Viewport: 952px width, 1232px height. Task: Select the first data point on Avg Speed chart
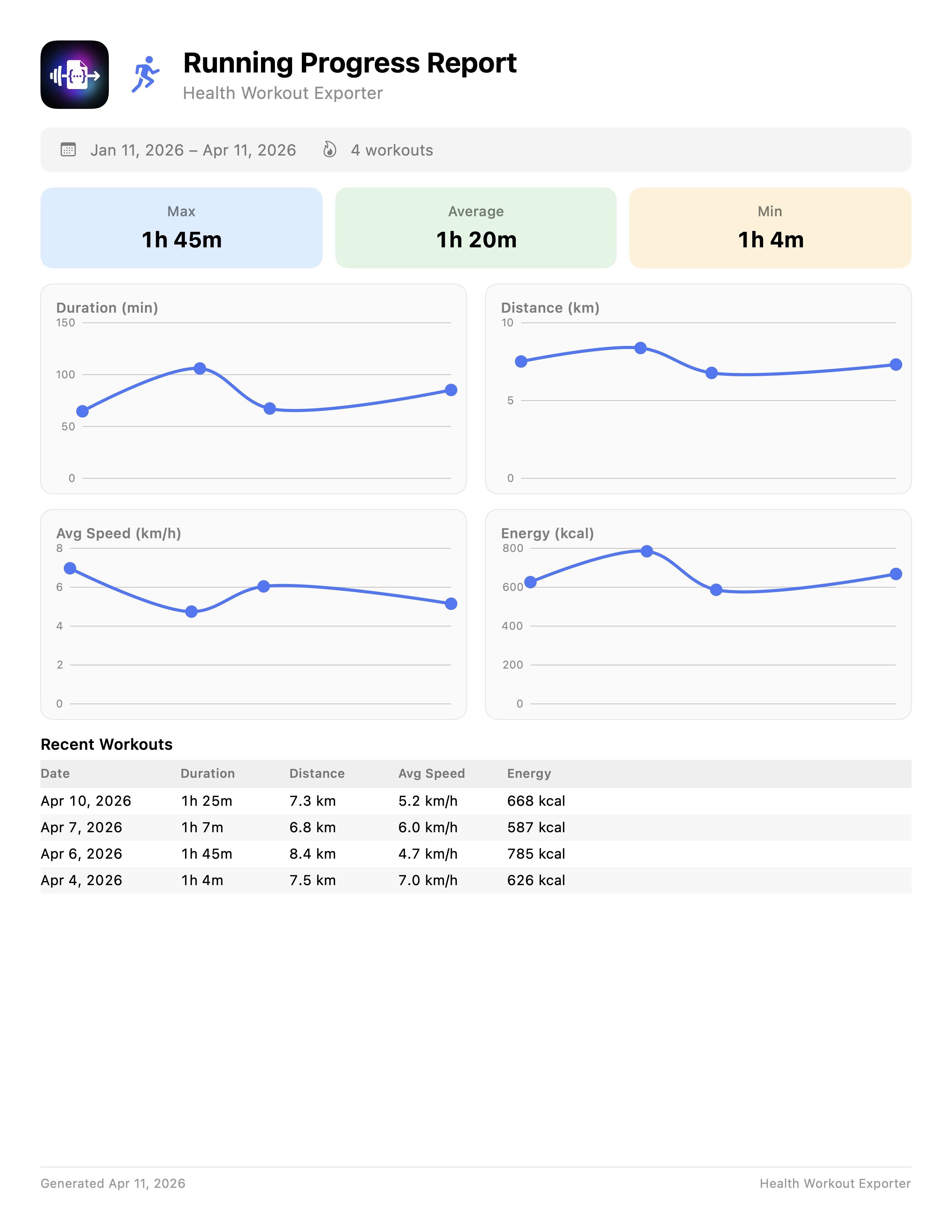[69, 567]
